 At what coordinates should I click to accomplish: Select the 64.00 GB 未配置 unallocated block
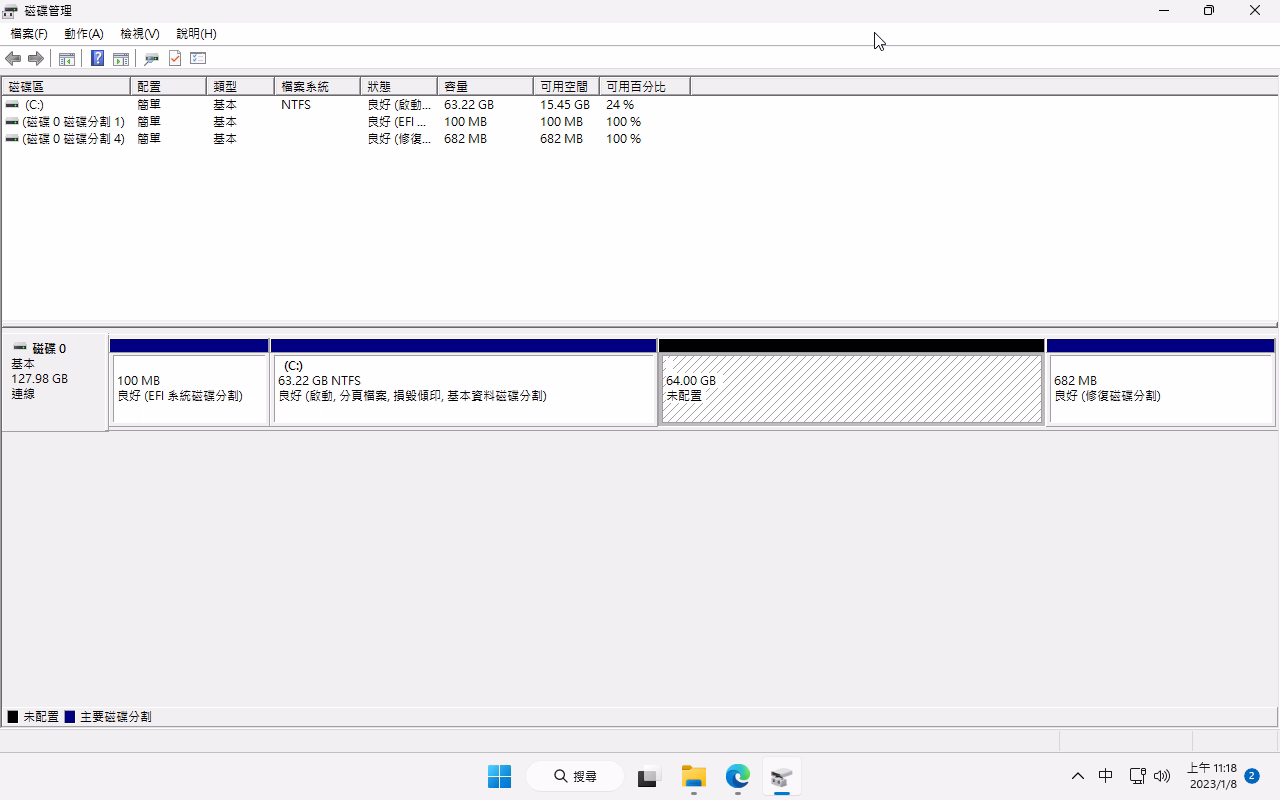(x=852, y=382)
